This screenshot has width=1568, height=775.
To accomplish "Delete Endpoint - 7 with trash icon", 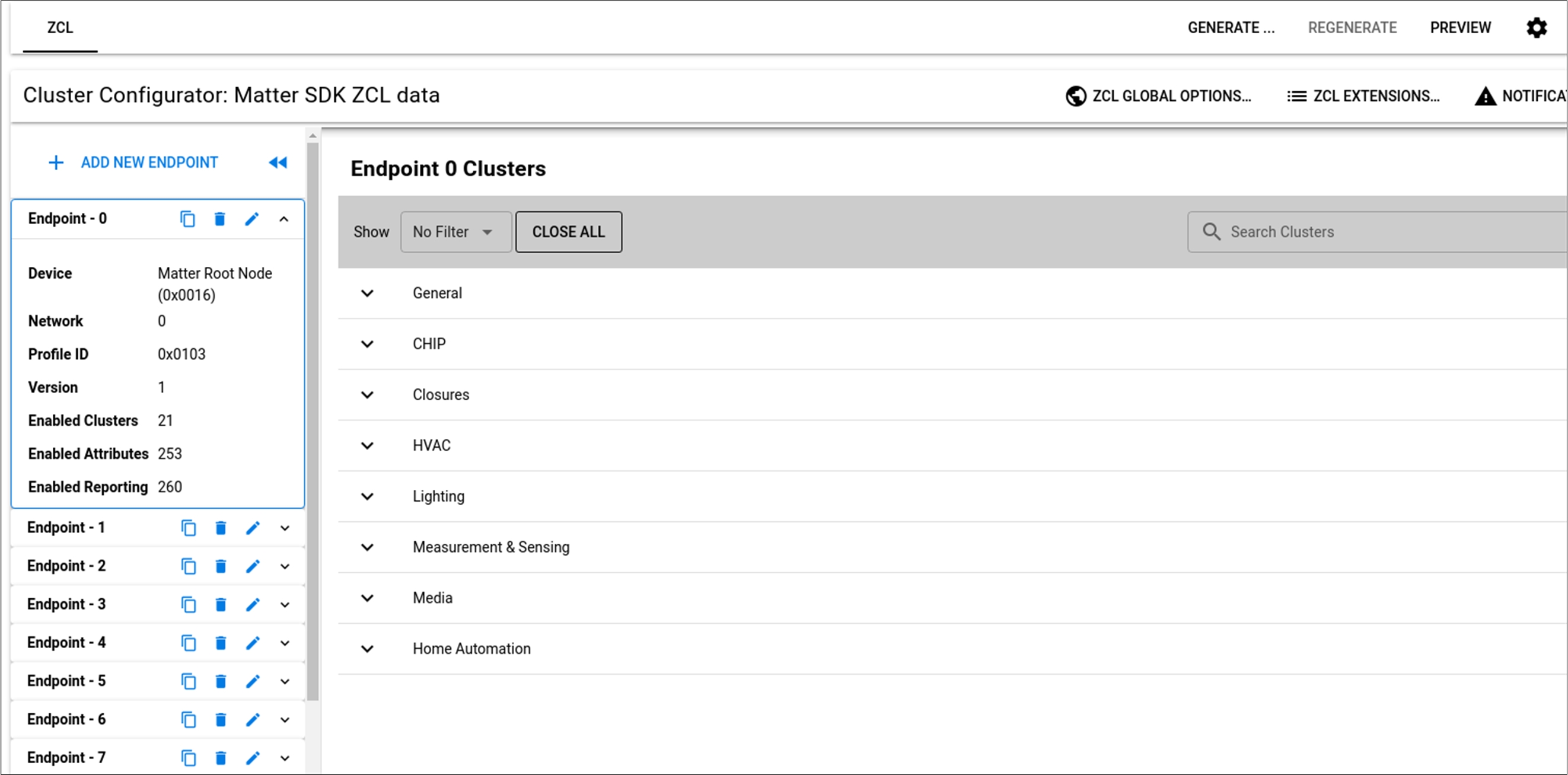I will (221, 758).
